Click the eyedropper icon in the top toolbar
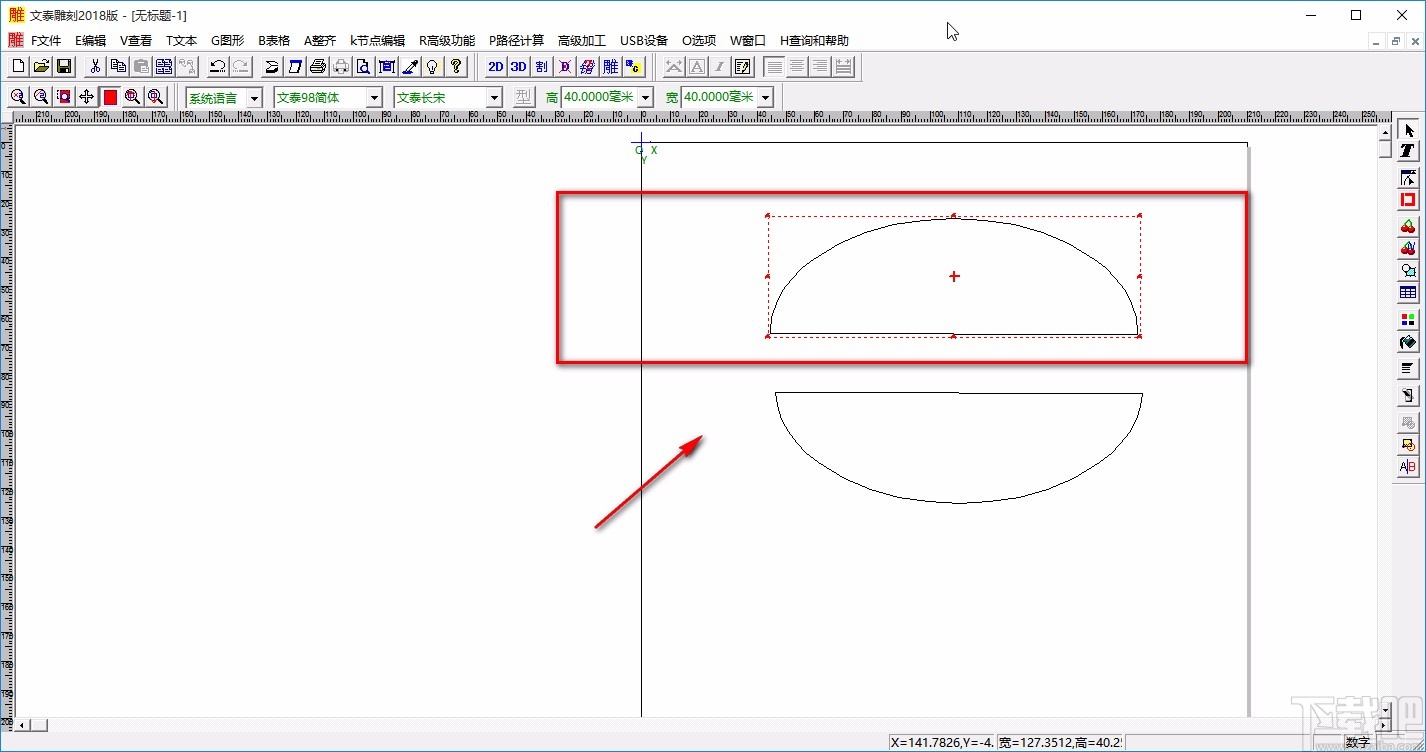Viewport: 1426px width, 752px height. [x=410, y=67]
